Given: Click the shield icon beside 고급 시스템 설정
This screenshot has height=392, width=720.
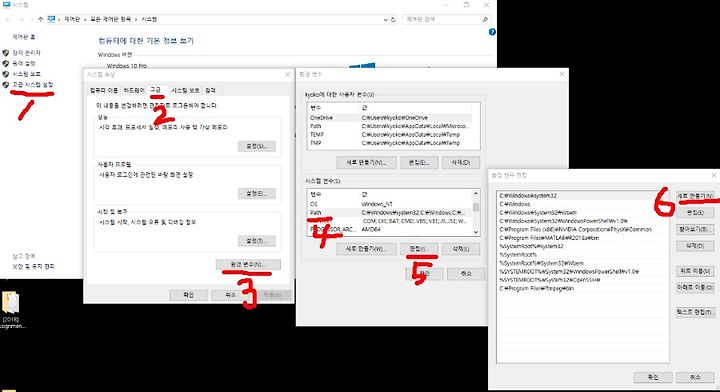Looking at the screenshot, I should pyautogui.click(x=6, y=84).
